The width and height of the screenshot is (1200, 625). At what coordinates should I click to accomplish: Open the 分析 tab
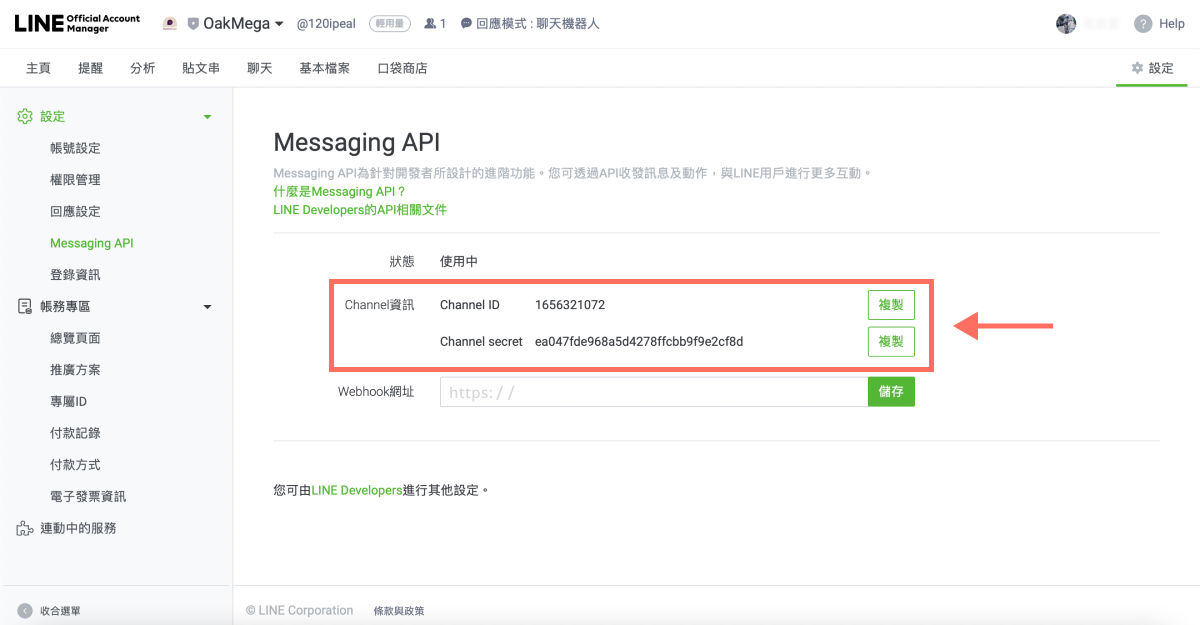(142, 68)
